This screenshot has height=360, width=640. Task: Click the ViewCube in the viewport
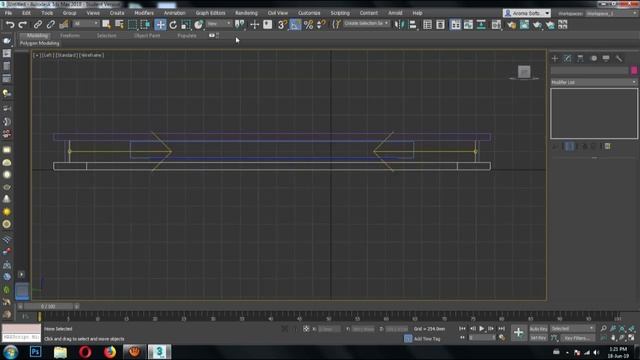coord(524,72)
